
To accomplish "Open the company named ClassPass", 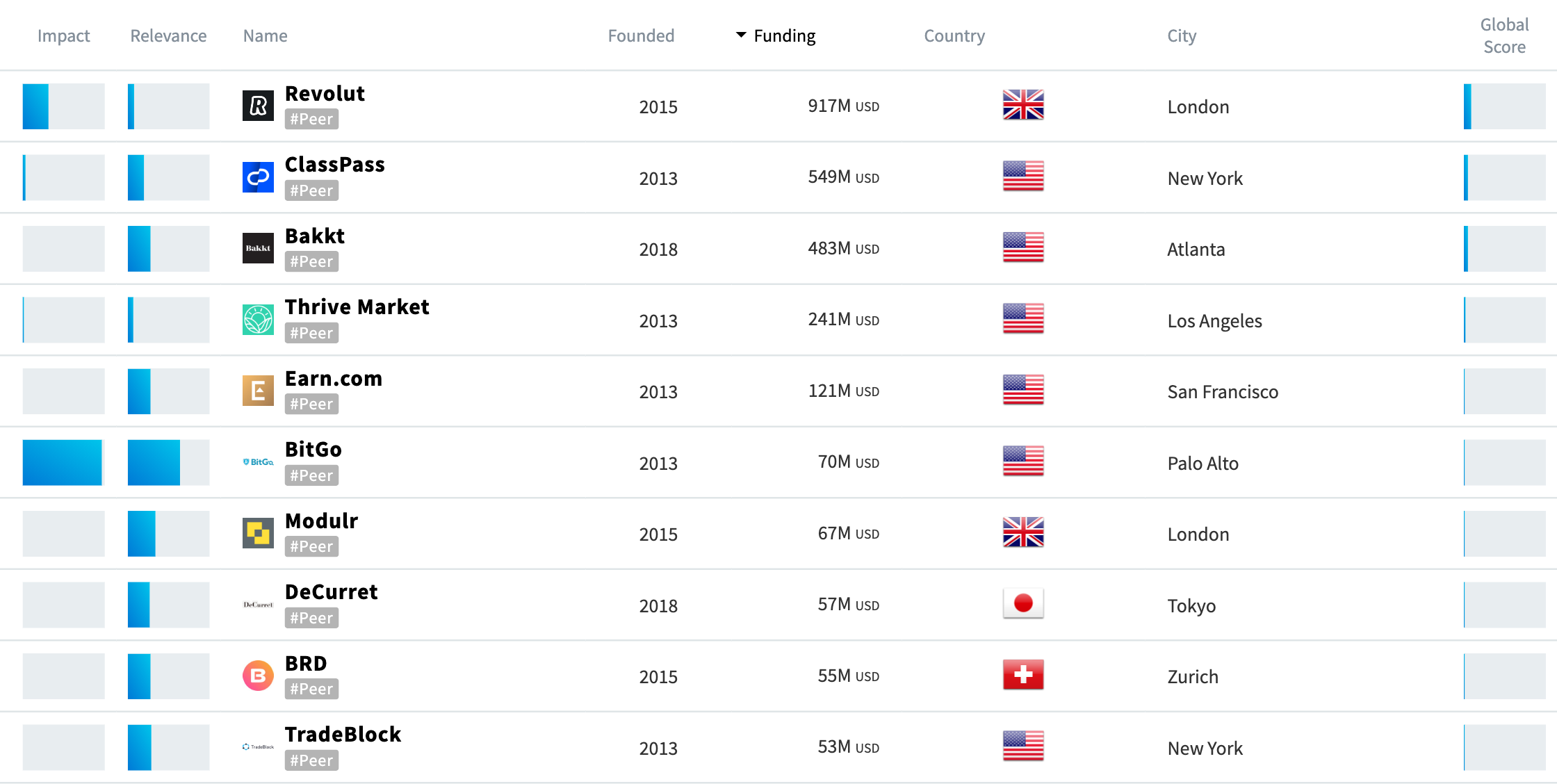I will pos(335,165).
